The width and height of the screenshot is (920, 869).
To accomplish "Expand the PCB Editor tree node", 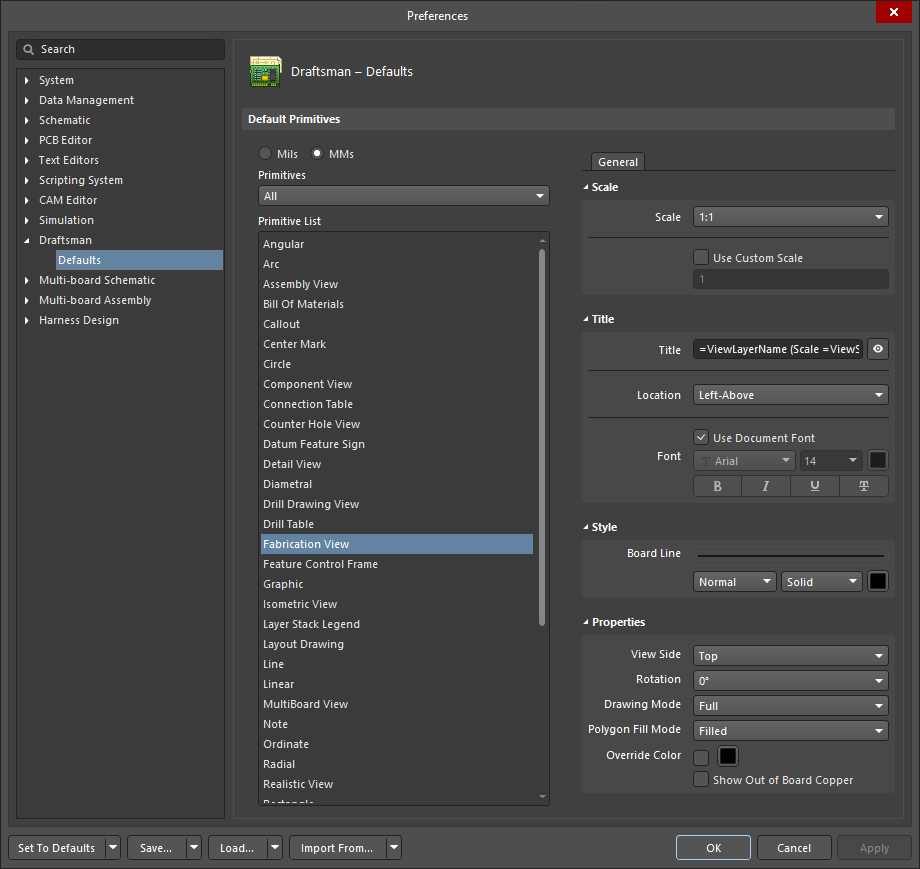I will [x=26, y=140].
